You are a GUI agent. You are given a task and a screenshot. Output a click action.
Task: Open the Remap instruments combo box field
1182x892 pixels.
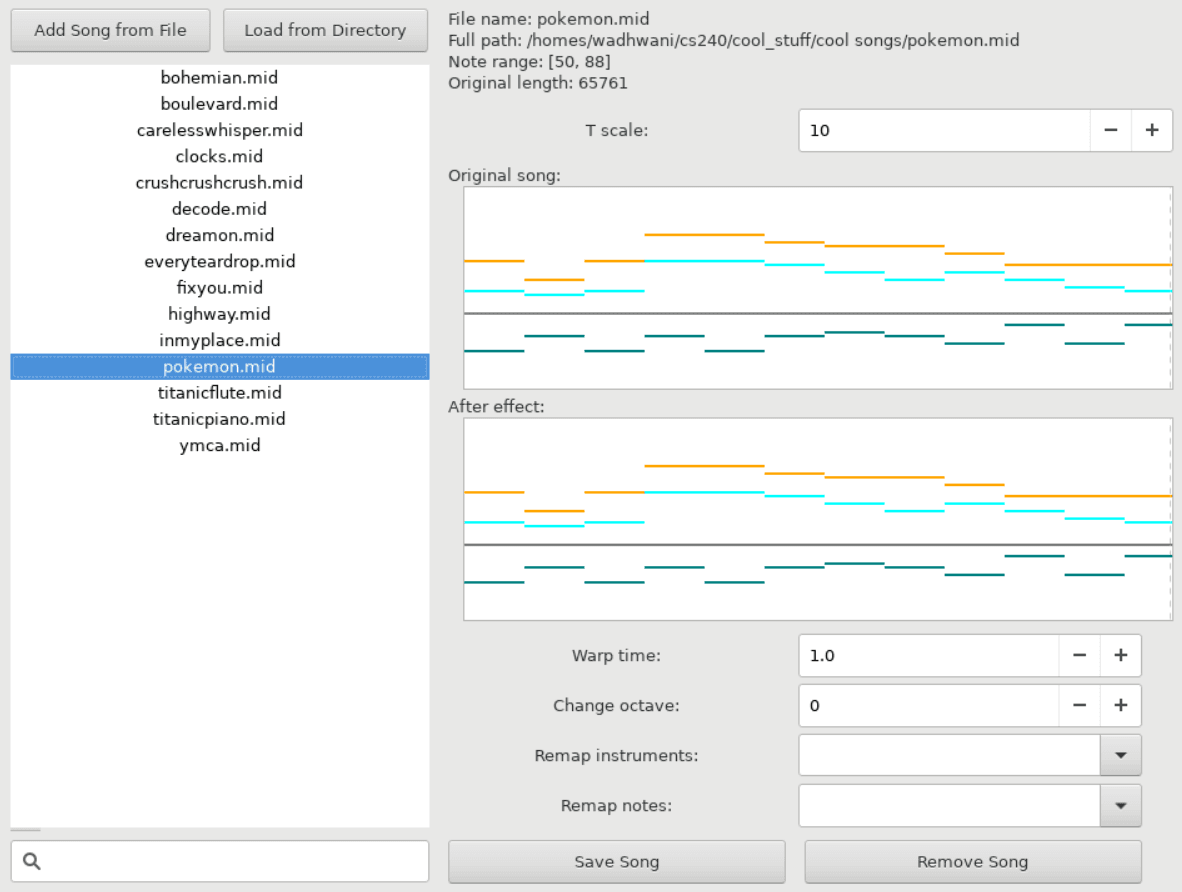[x=948, y=756]
